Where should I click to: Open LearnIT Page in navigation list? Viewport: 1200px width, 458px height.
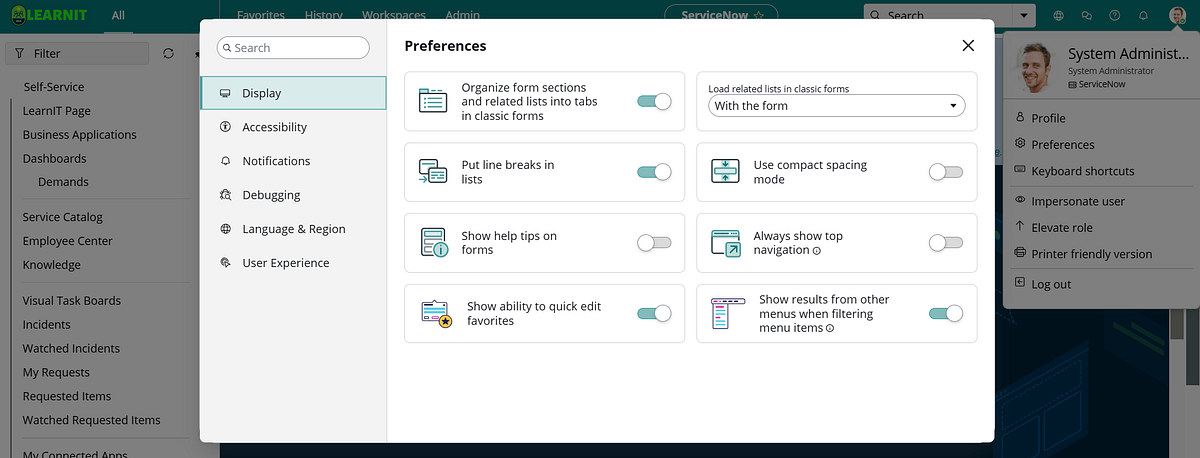[x=57, y=111]
